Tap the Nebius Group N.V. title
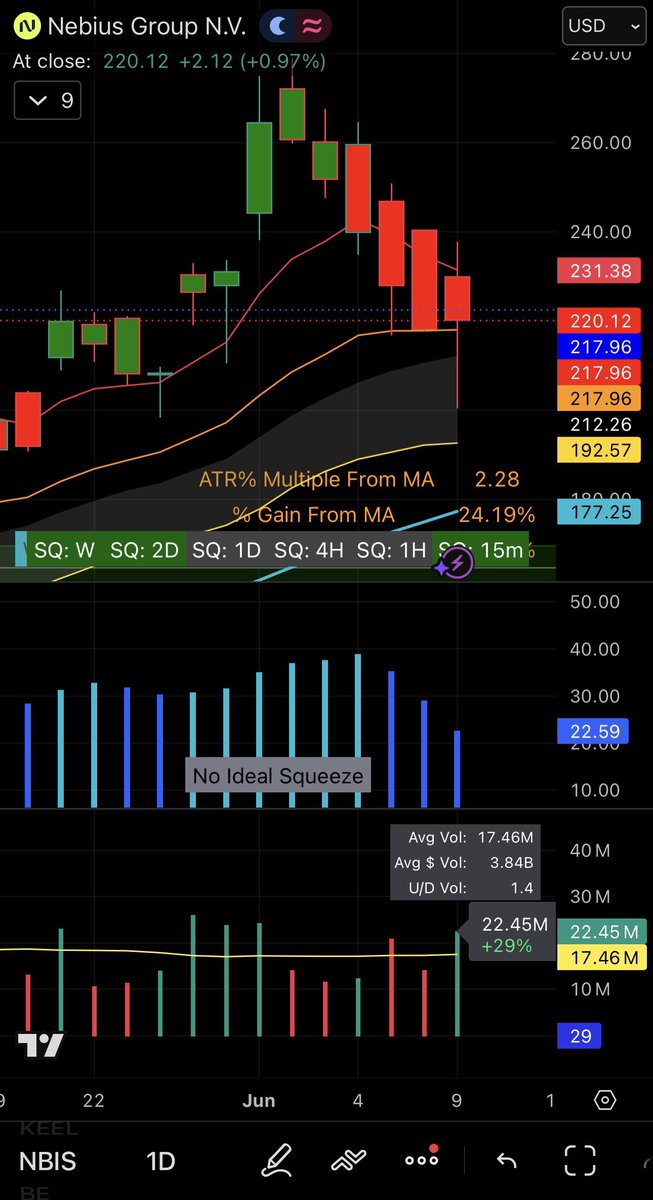 (149, 25)
